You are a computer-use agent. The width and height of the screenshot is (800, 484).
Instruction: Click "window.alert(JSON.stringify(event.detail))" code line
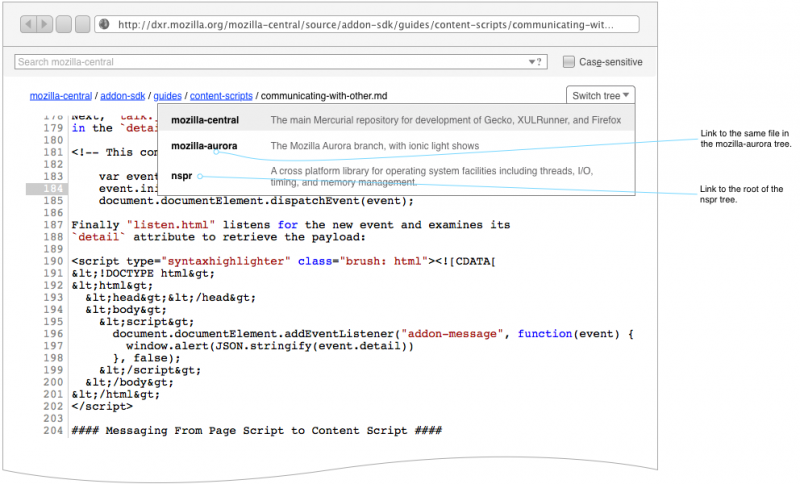270,346
